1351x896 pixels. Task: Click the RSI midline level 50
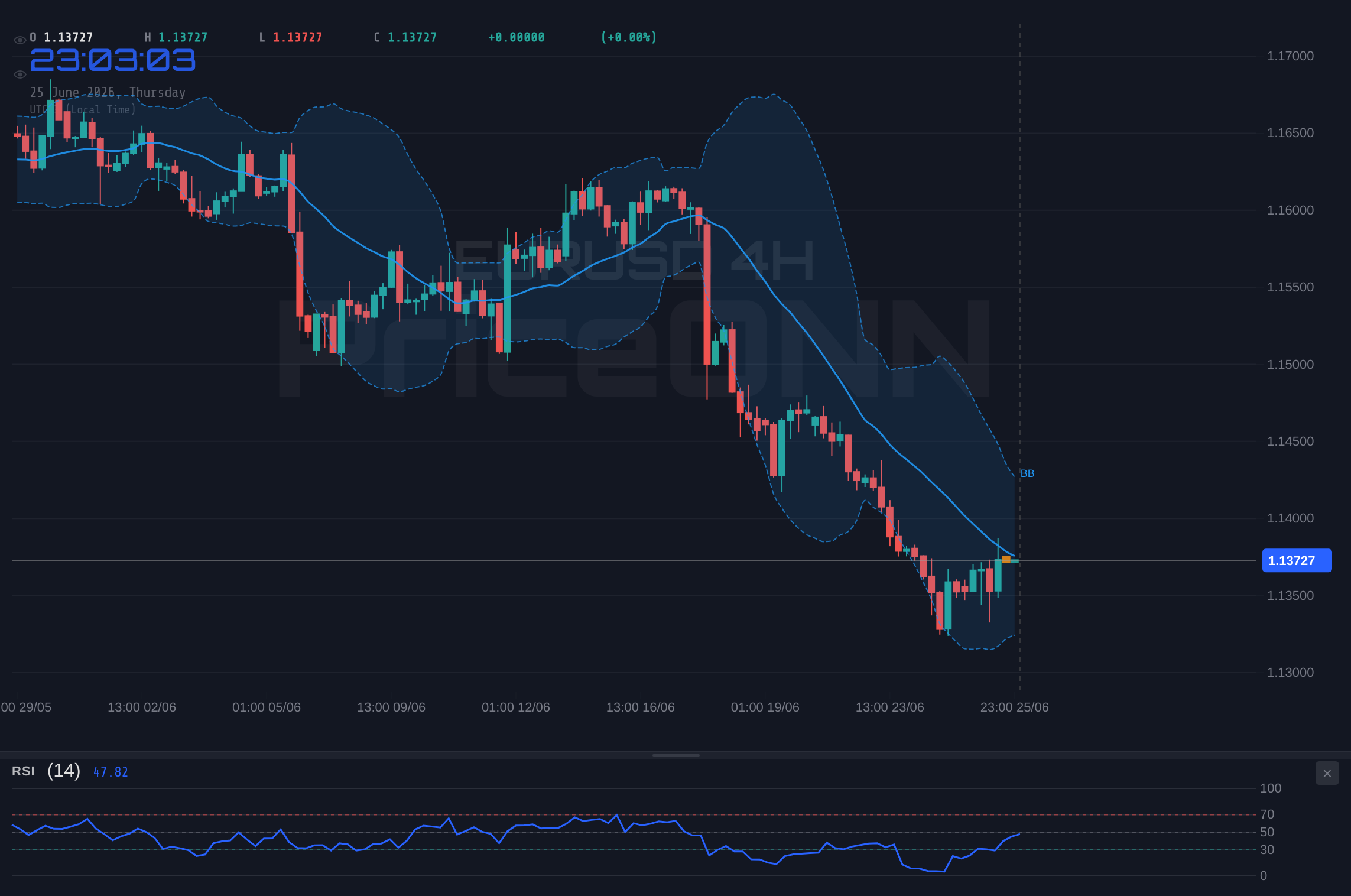(1267, 832)
